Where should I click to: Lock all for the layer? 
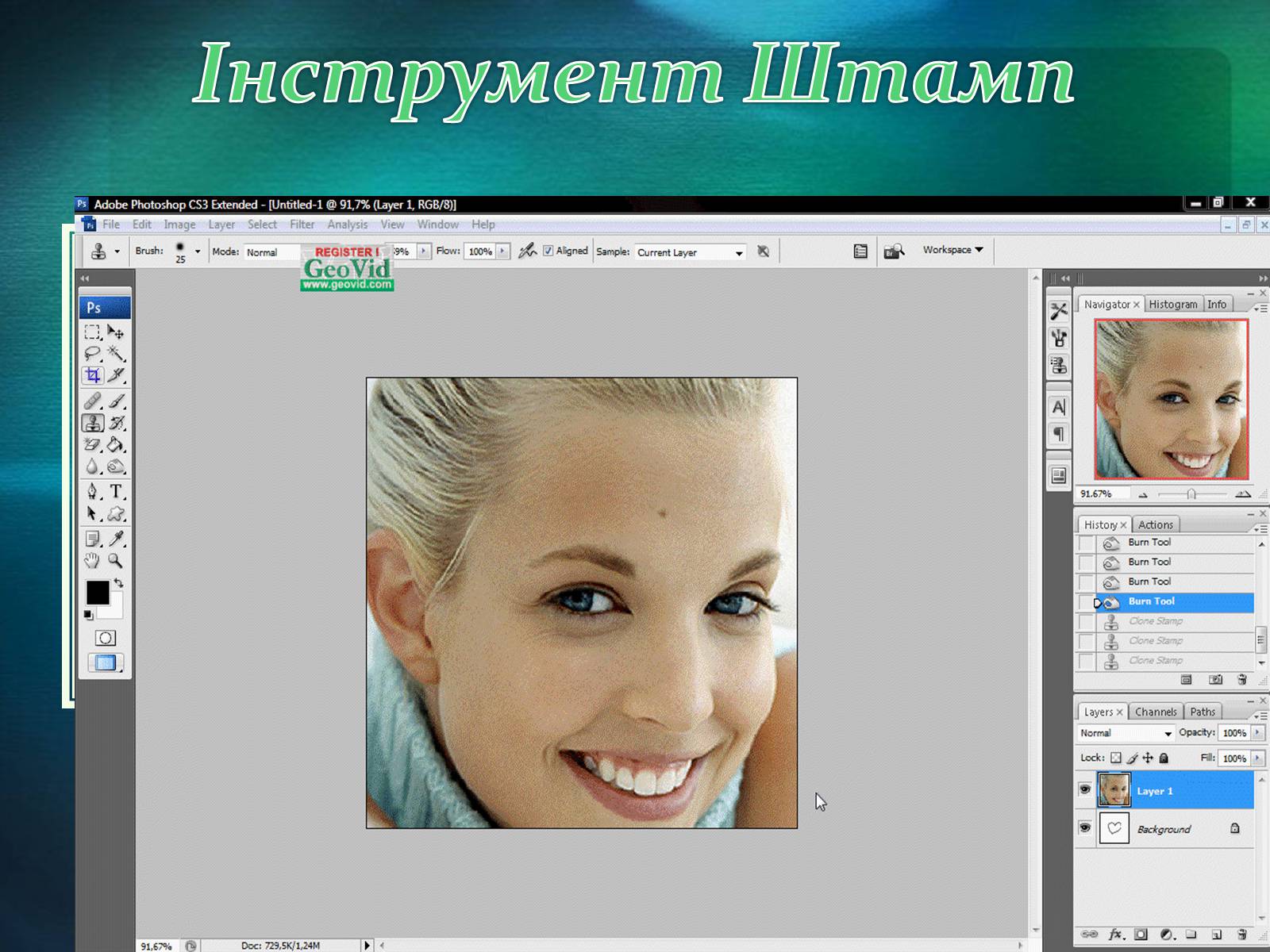click(x=1164, y=758)
